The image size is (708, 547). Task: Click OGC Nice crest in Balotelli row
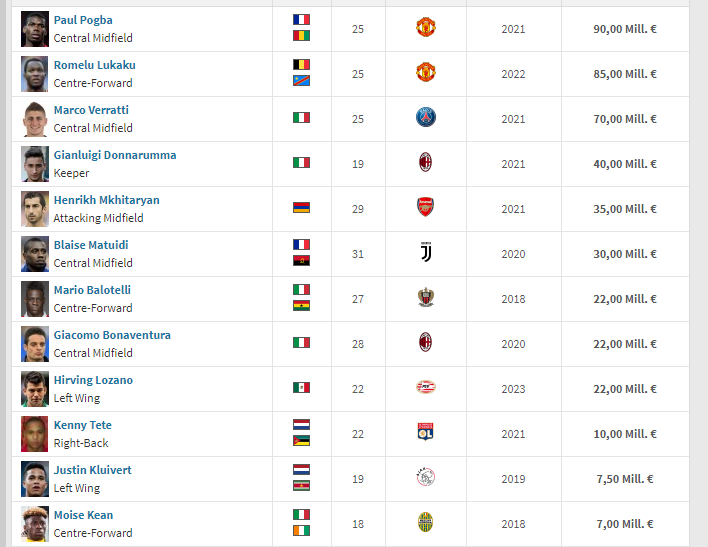[x=426, y=298]
